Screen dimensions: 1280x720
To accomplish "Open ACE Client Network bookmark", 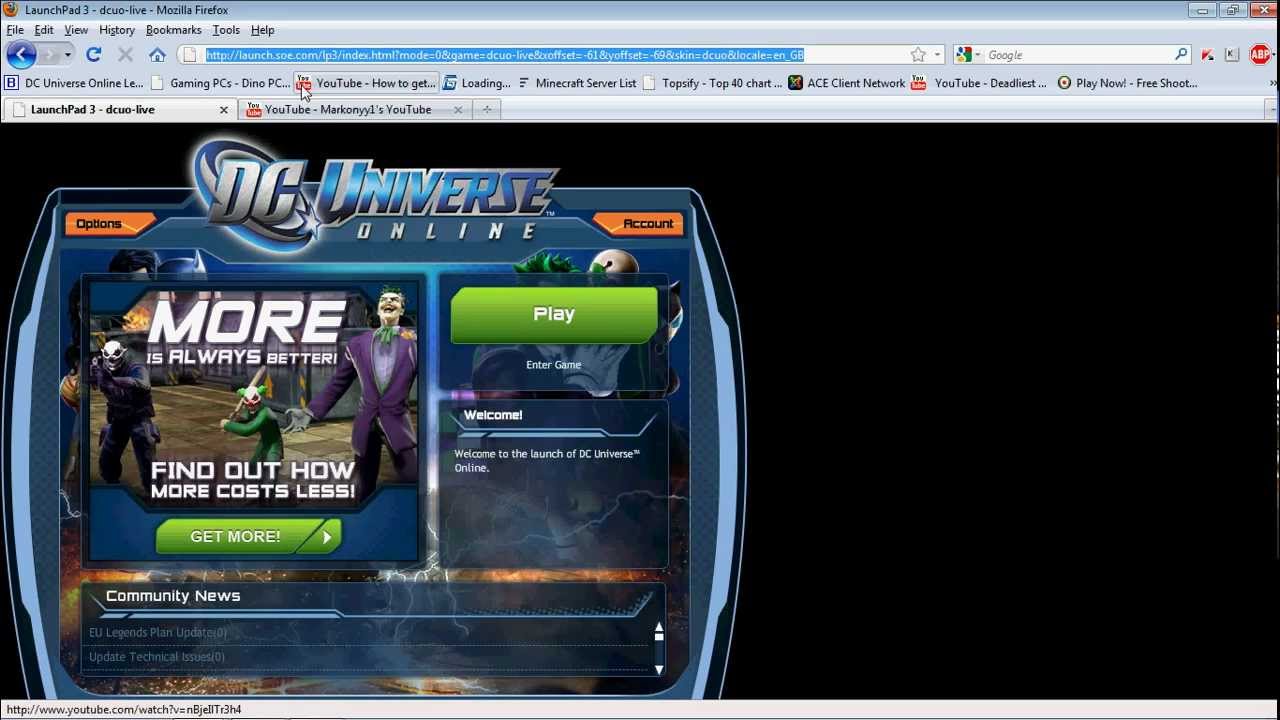I will point(847,83).
